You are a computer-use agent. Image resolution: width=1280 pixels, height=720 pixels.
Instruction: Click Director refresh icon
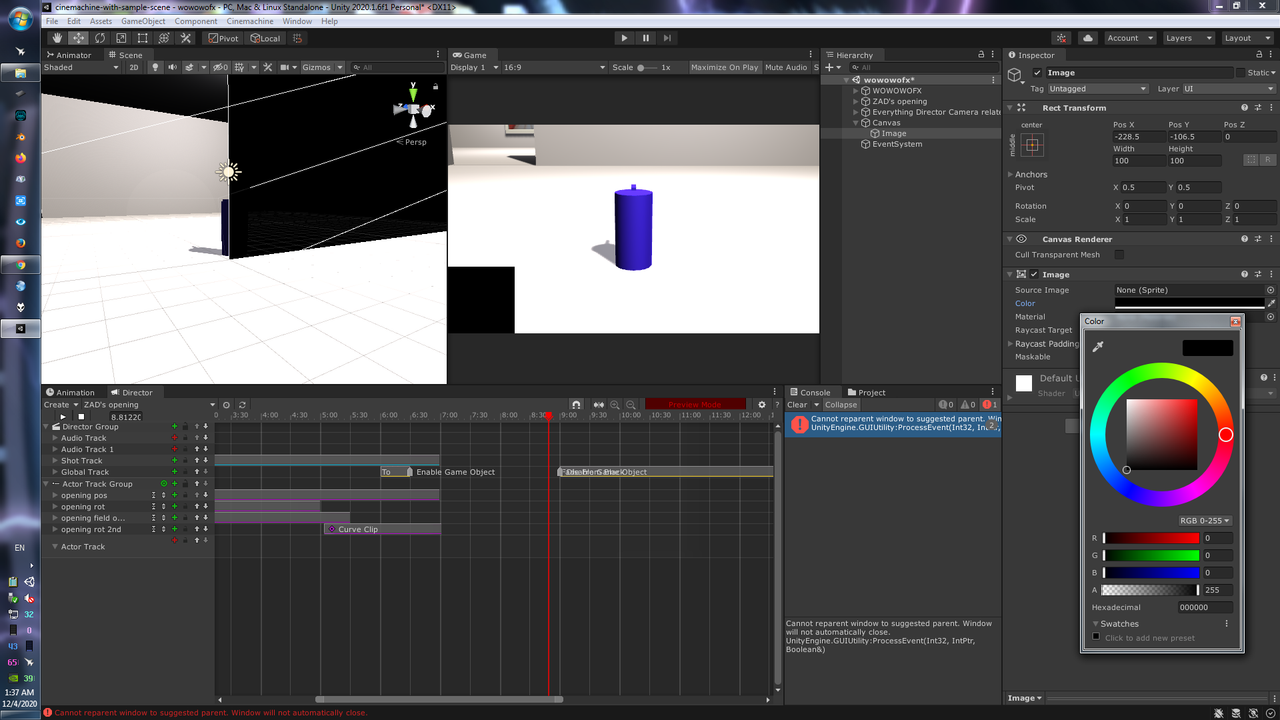click(242, 405)
